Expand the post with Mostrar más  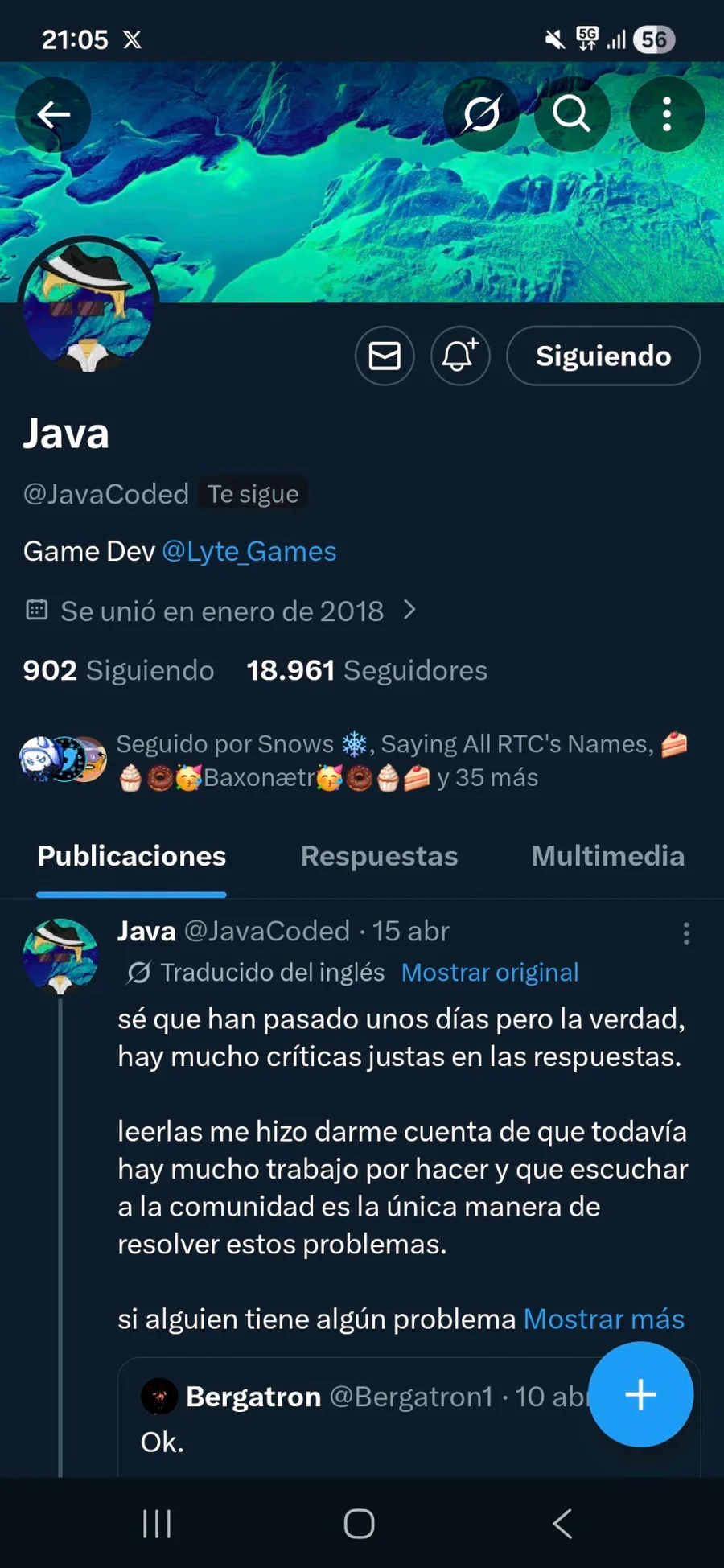click(x=603, y=1319)
